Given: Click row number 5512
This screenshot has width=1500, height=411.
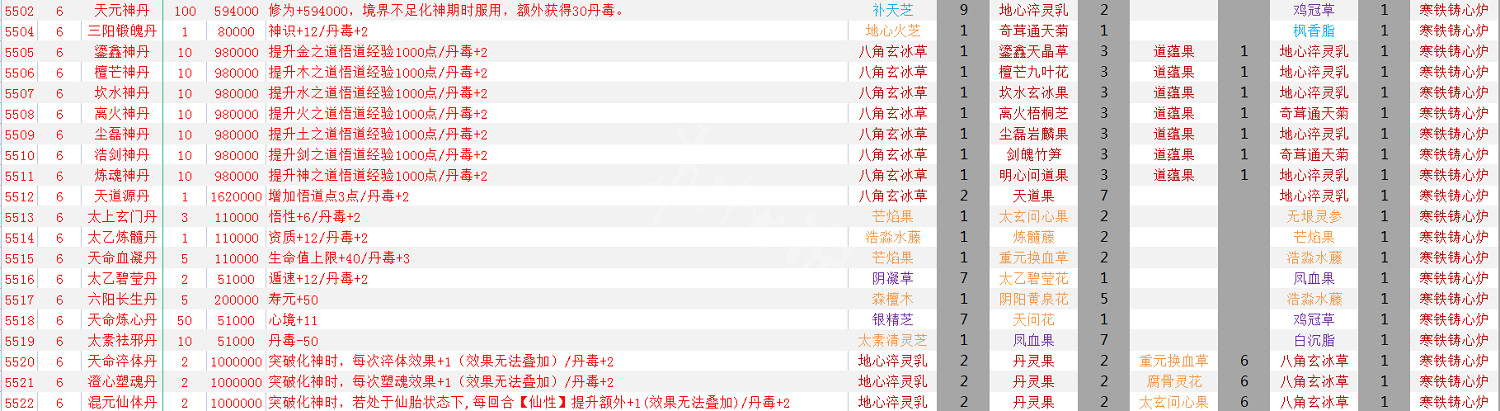Looking at the screenshot, I should click(x=20, y=196).
